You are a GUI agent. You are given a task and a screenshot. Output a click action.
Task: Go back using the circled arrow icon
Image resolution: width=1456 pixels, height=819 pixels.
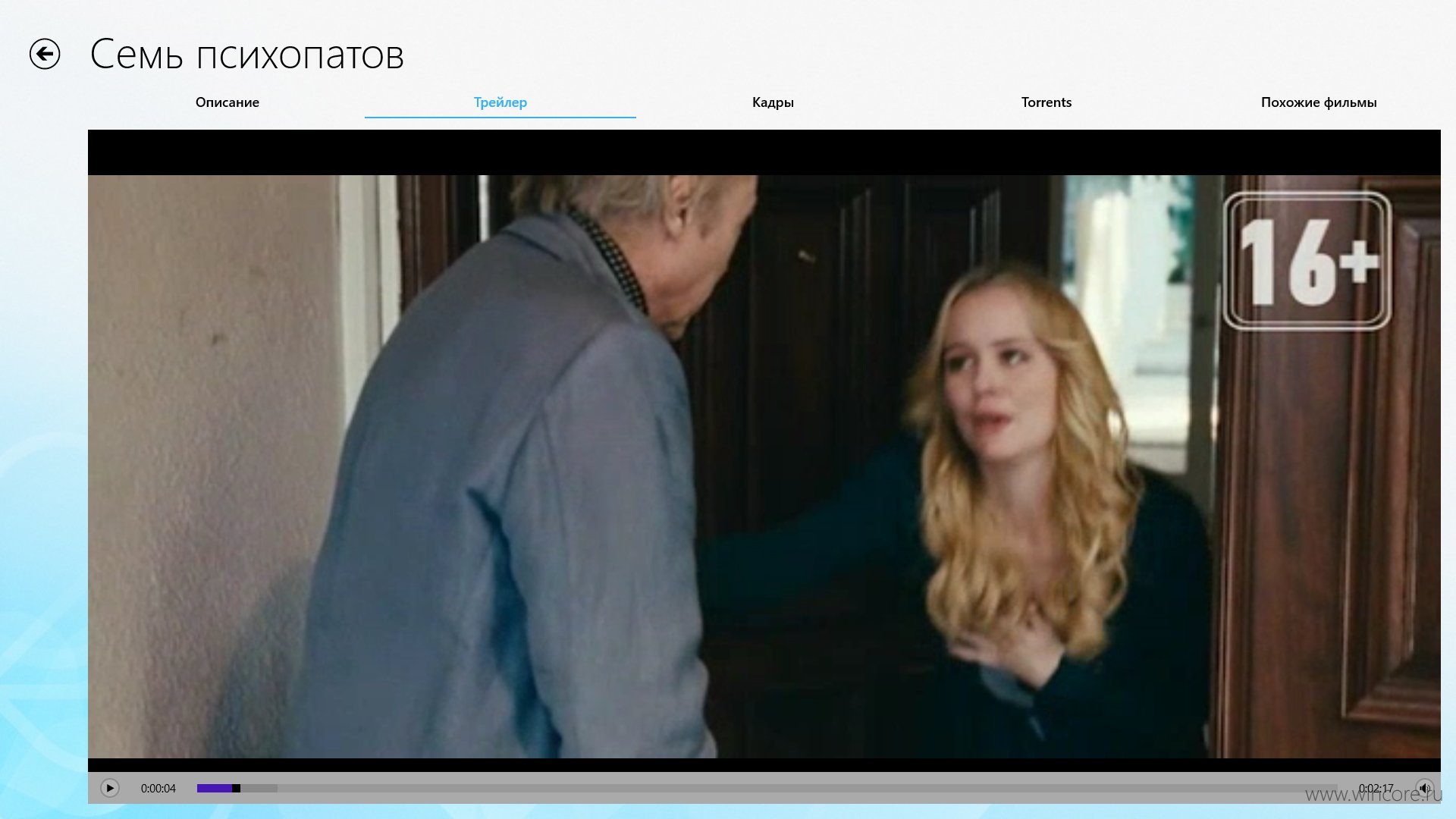[45, 54]
